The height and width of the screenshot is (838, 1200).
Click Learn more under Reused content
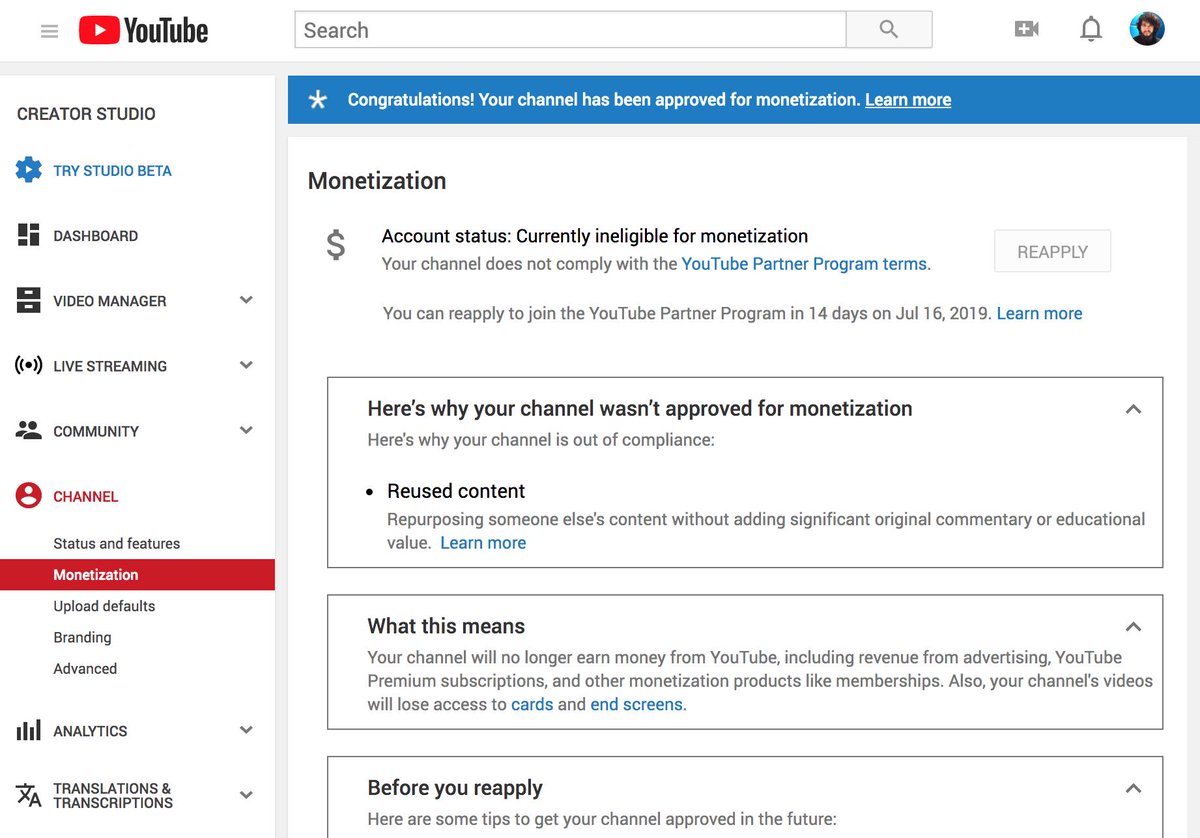(483, 543)
